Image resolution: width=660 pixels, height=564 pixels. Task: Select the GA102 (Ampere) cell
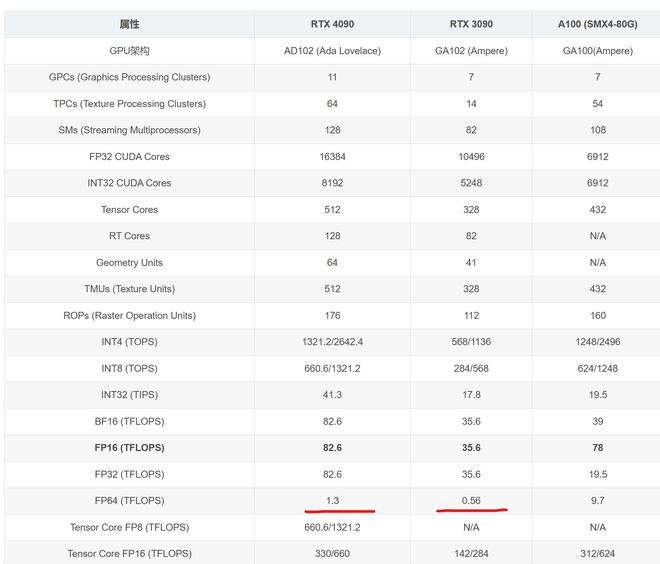(471, 51)
